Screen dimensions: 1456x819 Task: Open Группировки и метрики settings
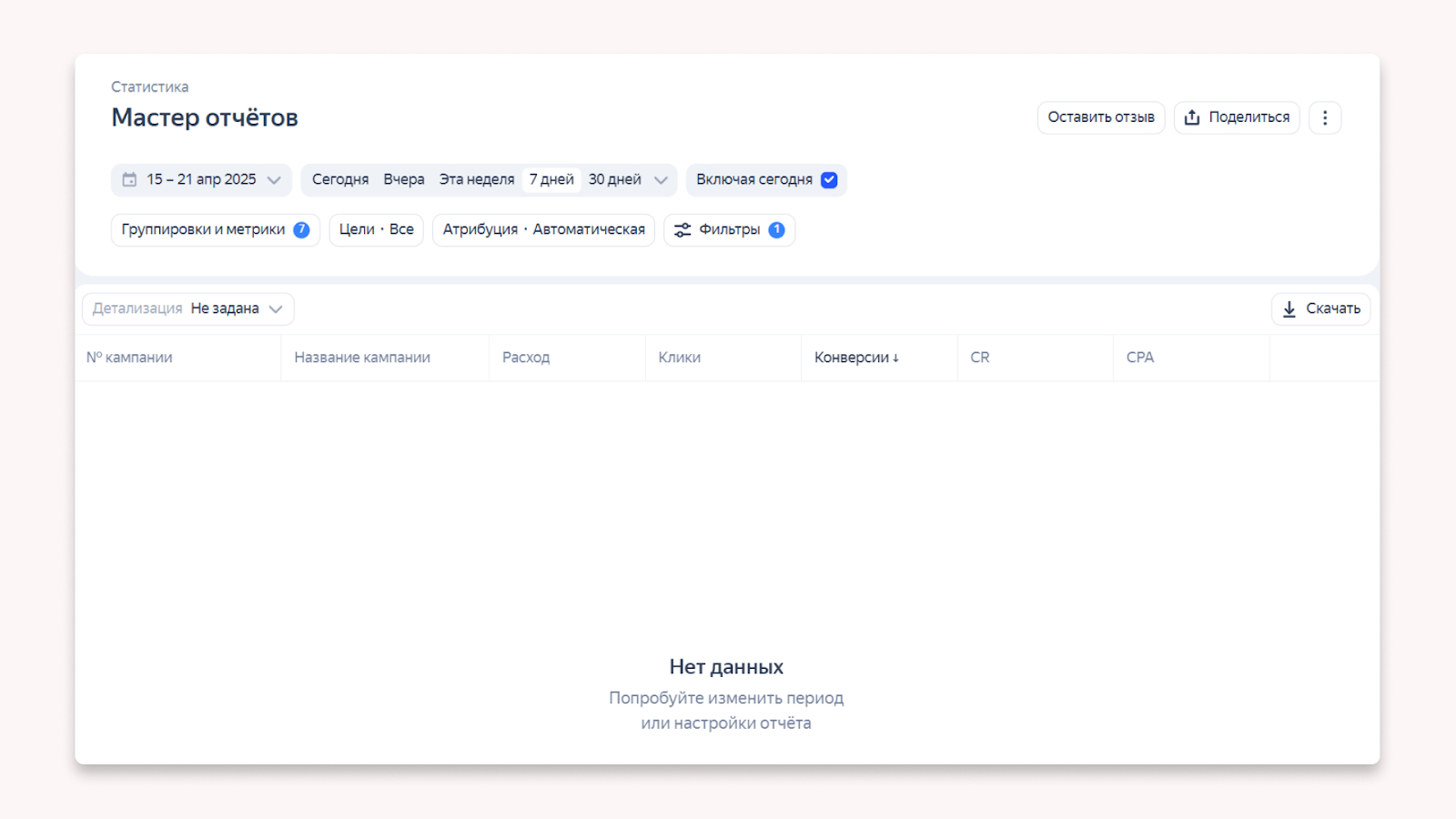[x=216, y=230]
